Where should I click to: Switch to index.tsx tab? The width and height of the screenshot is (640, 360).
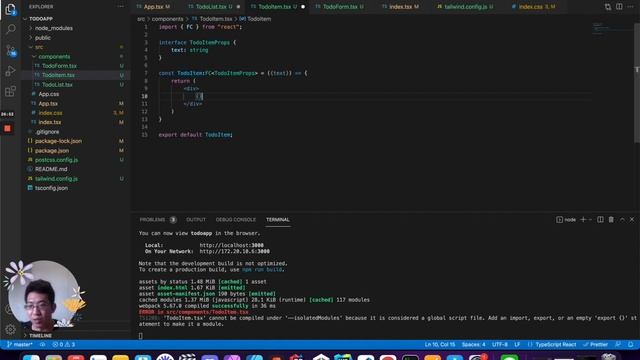400,7
